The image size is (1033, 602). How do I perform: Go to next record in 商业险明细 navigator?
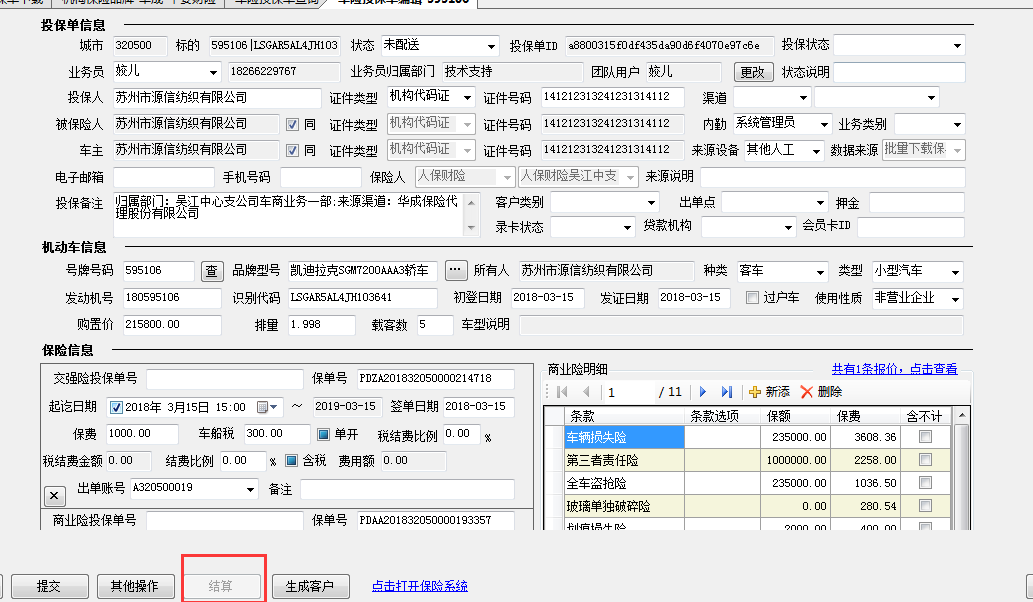tap(702, 392)
